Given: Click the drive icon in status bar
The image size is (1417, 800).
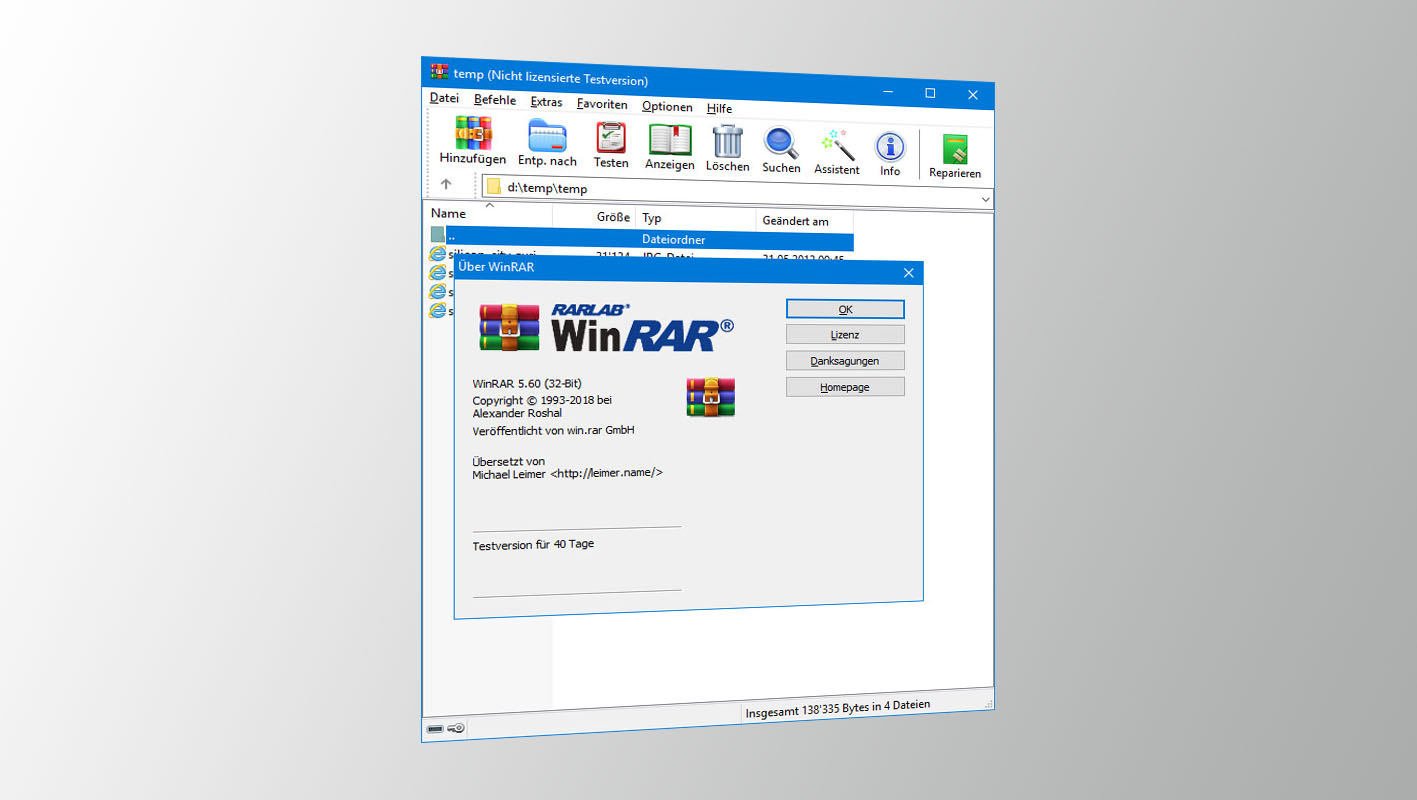Looking at the screenshot, I should coord(435,728).
